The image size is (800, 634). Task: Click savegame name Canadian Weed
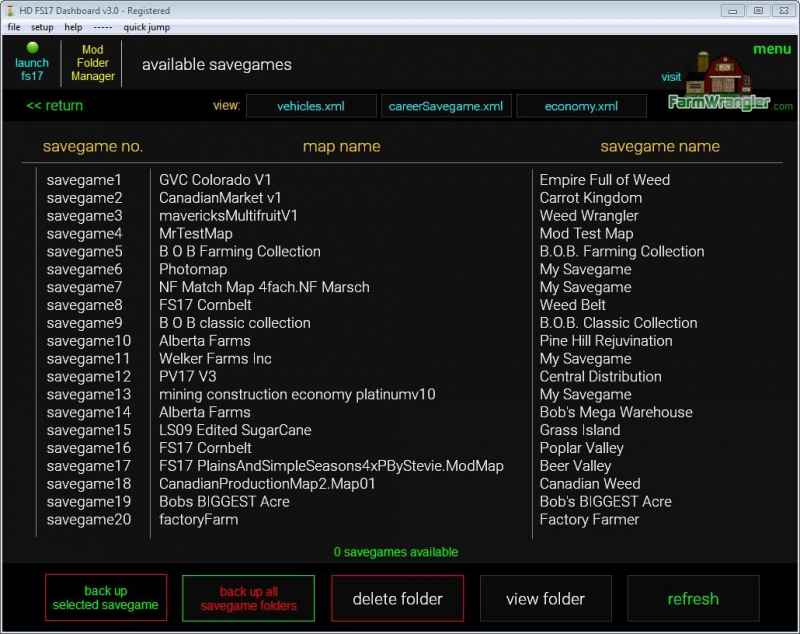coord(590,484)
